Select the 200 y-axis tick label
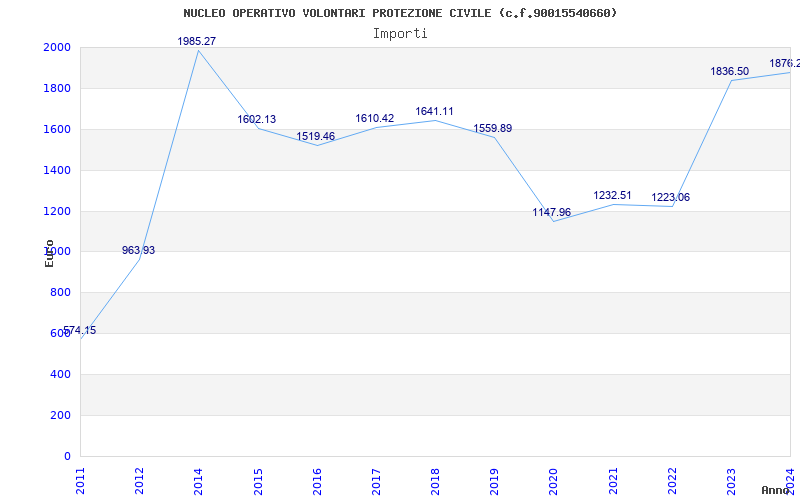Image resolution: width=800 pixels, height=500 pixels. [61, 415]
